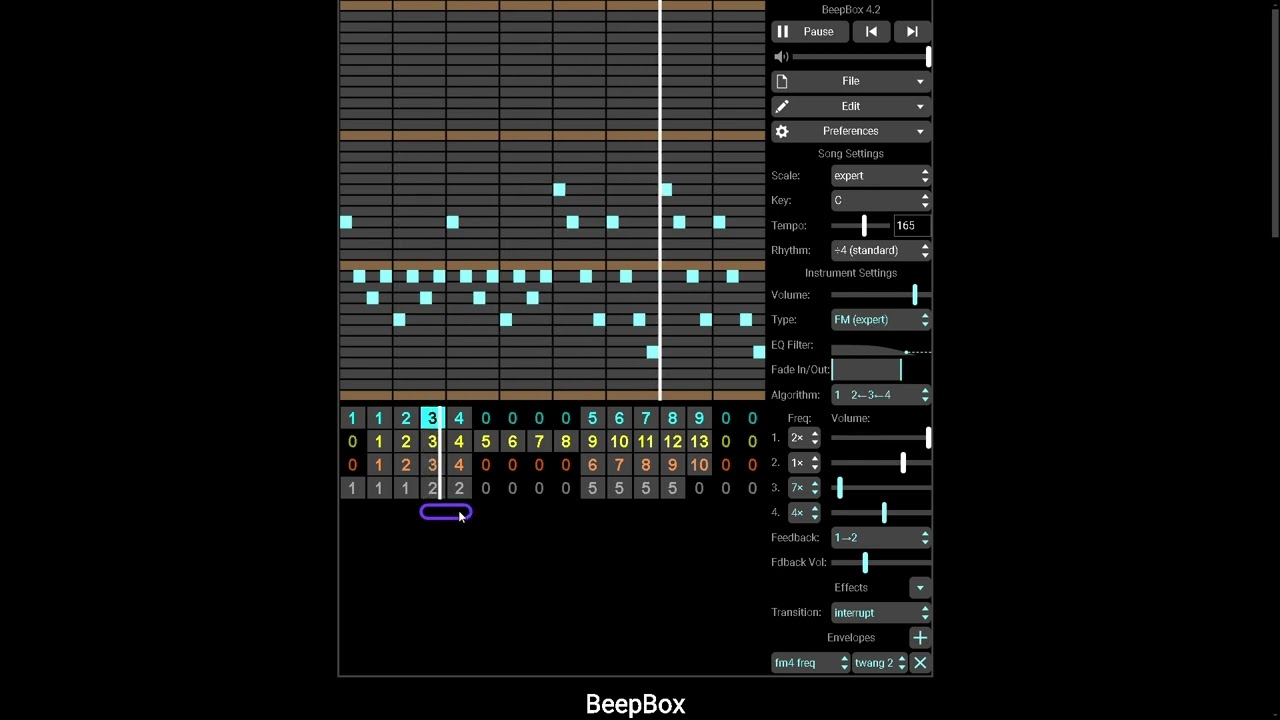
Task: Adjust operator 2 volume slider
Action: (881, 463)
